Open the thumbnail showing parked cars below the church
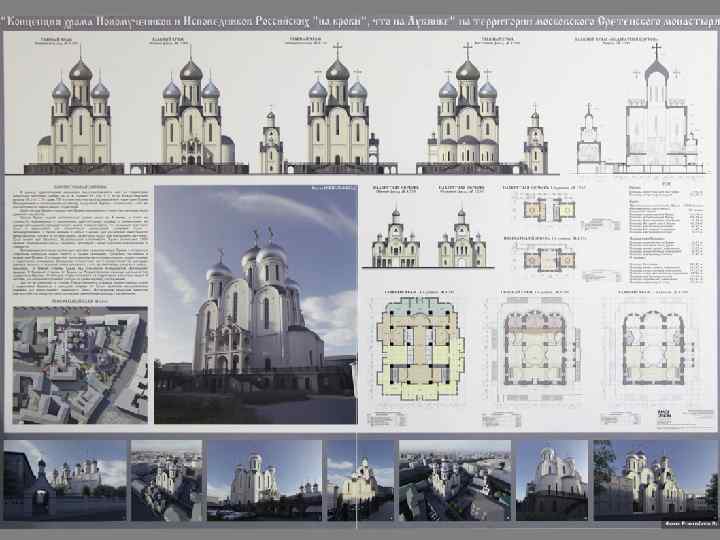 point(264,480)
